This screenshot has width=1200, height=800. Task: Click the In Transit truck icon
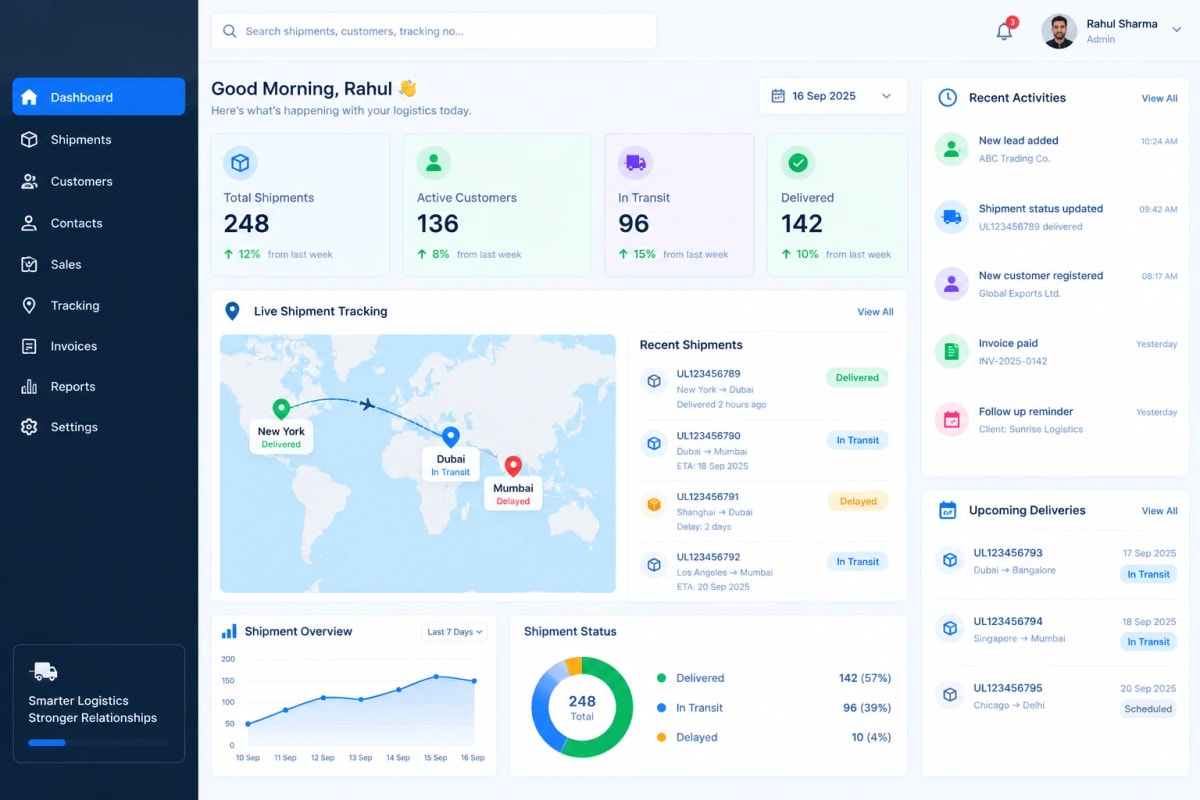(x=634, y=162)
